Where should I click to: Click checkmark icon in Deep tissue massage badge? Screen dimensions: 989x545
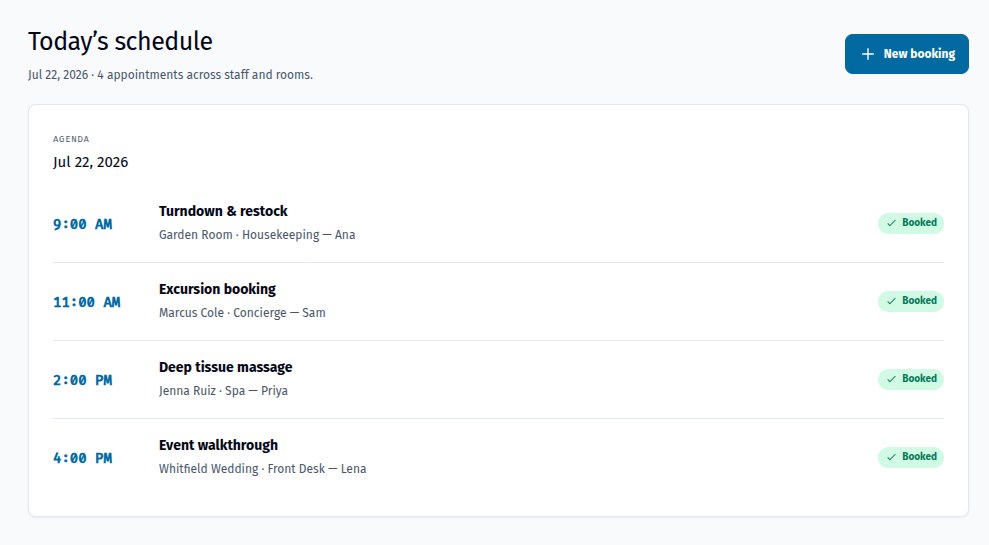coord(891,379)
